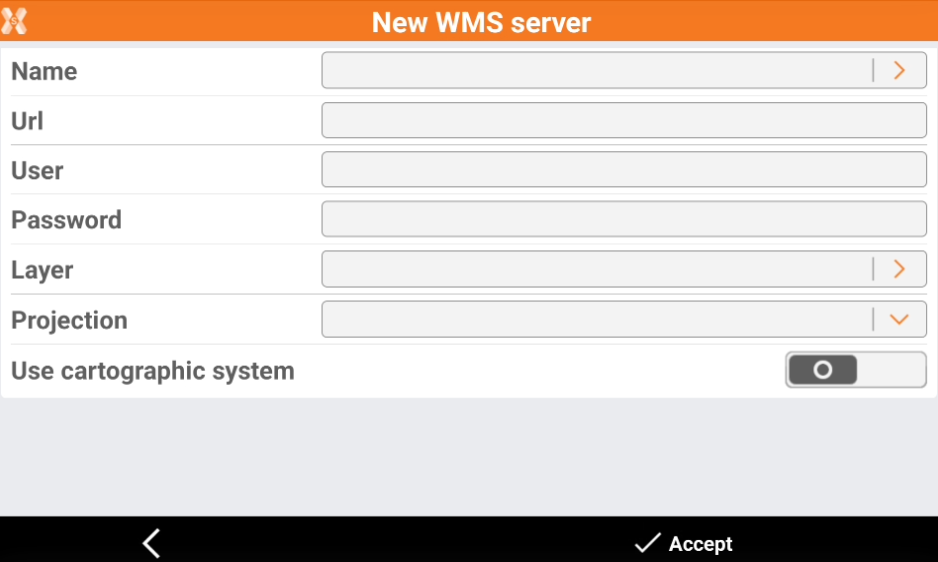Click inside the Layer selection box
Image resolution: width=938 pixels, height=562 pixels.
[x=596, y=269]
